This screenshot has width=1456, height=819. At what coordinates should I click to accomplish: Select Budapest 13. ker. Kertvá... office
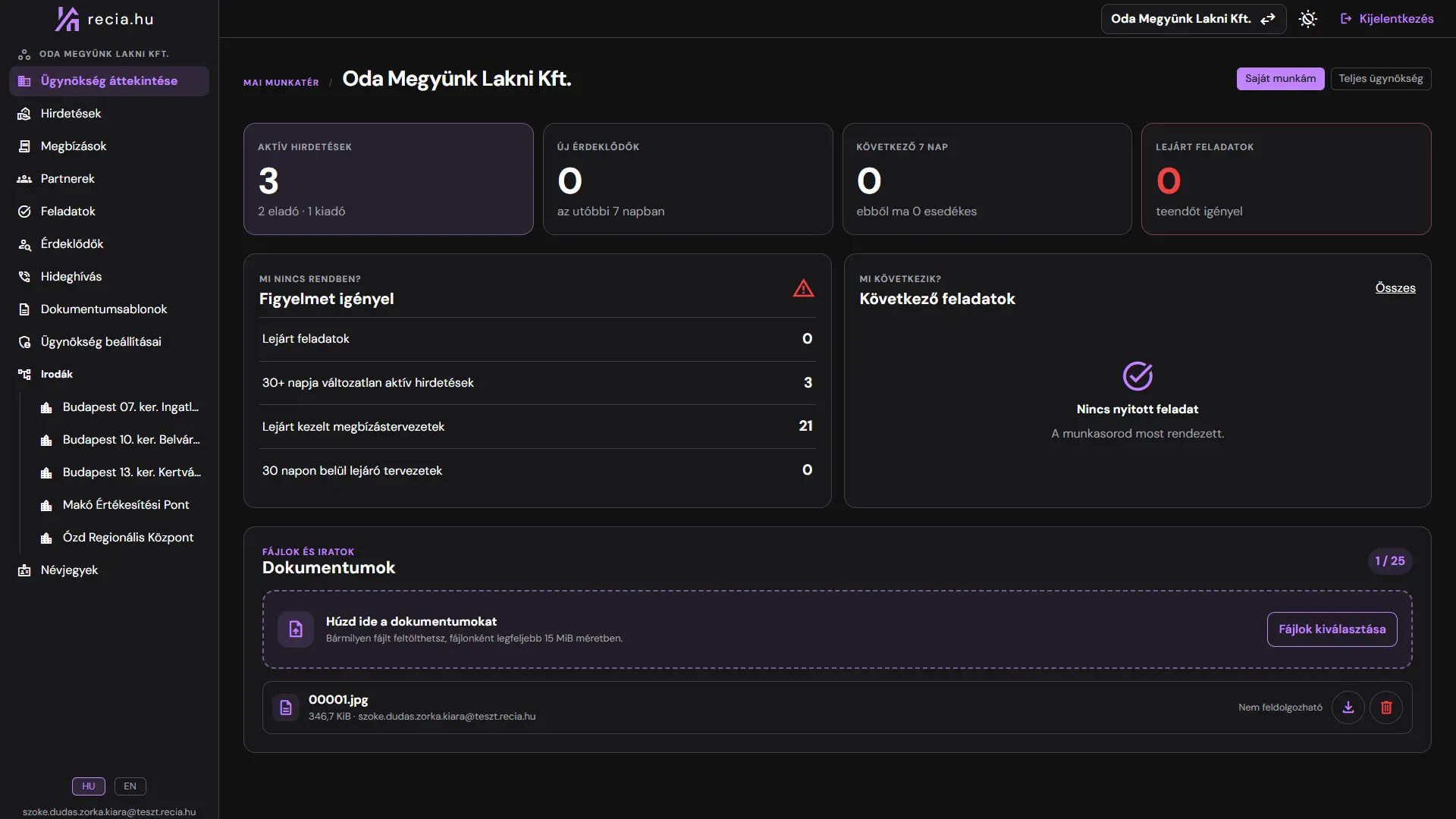click(x=120, y=472)
